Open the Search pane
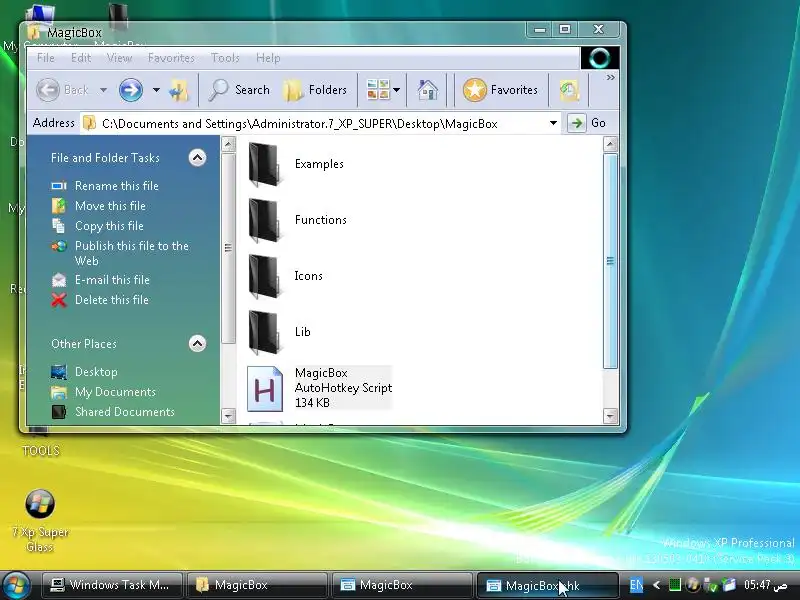The width and height of the screenshot is (800, 600). click(x=239, y=90)
